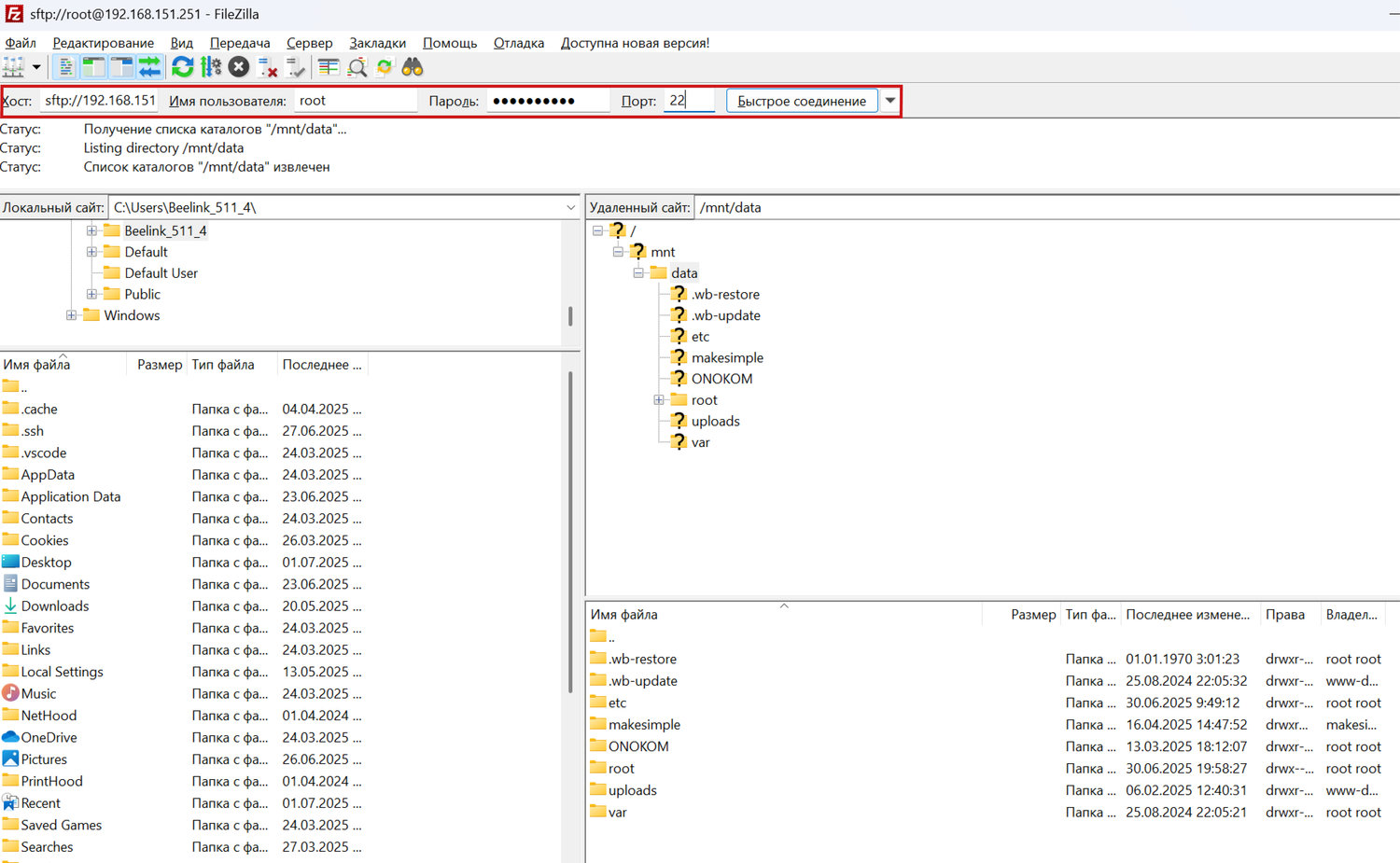The image size is (1400, 863).
Task: Click the Пароль field
Action: click(x=548, y=101)
